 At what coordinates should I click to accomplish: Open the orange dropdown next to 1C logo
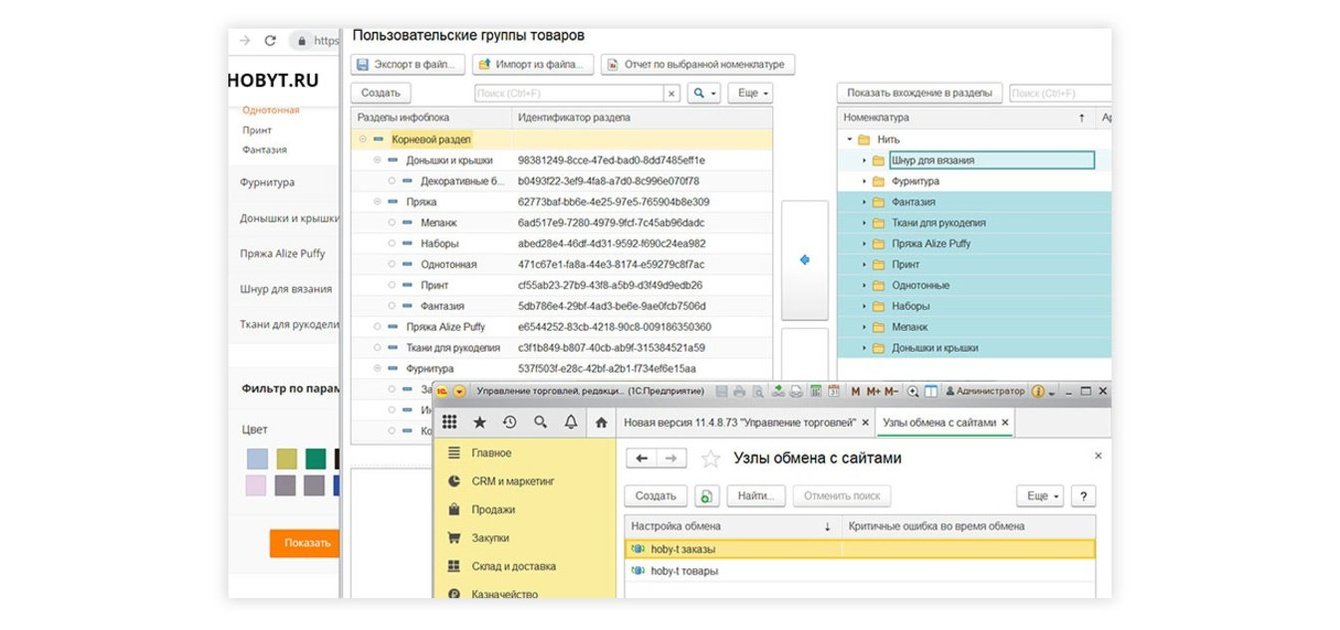pos(459,391)
